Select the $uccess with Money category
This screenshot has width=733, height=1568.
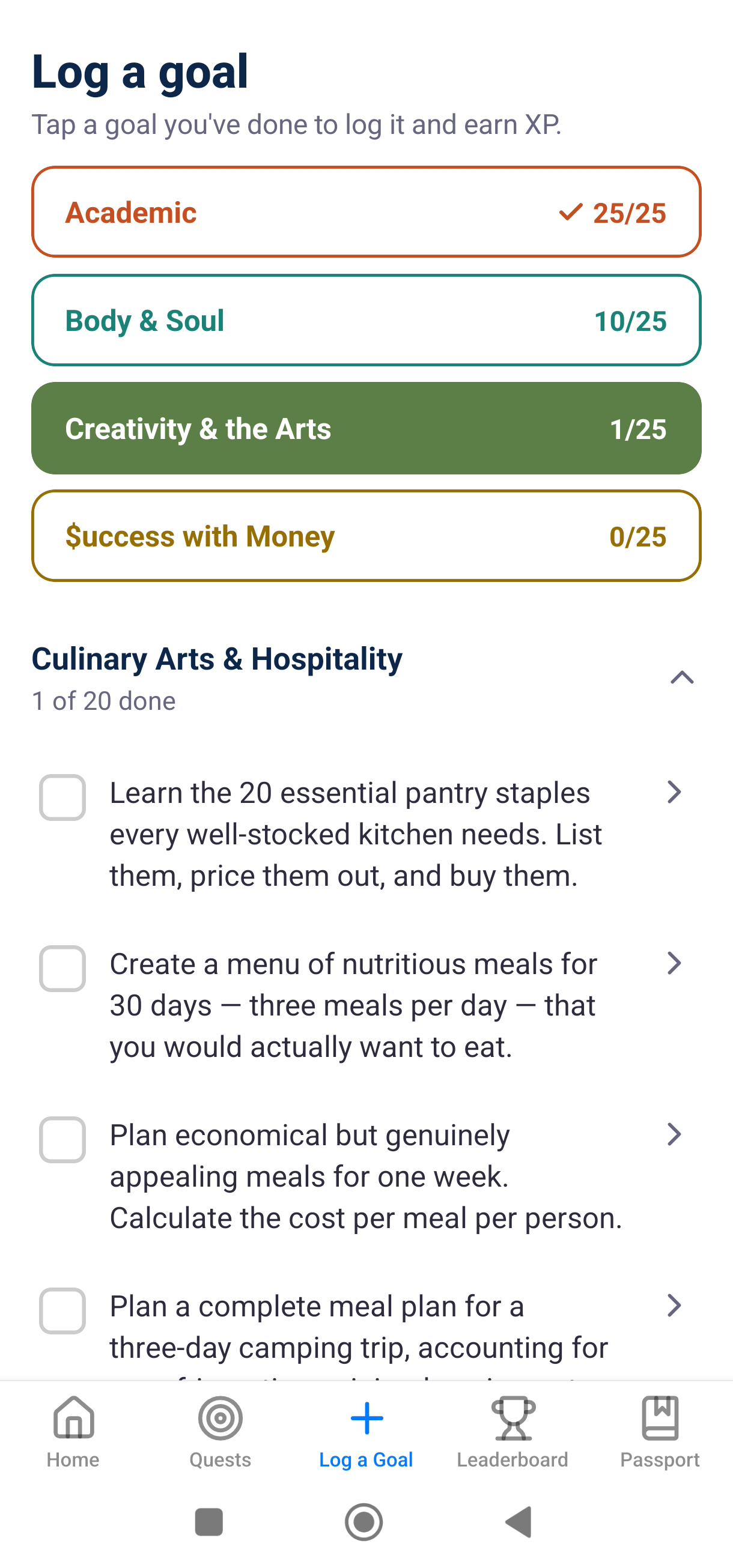click(x=366, y=536)
